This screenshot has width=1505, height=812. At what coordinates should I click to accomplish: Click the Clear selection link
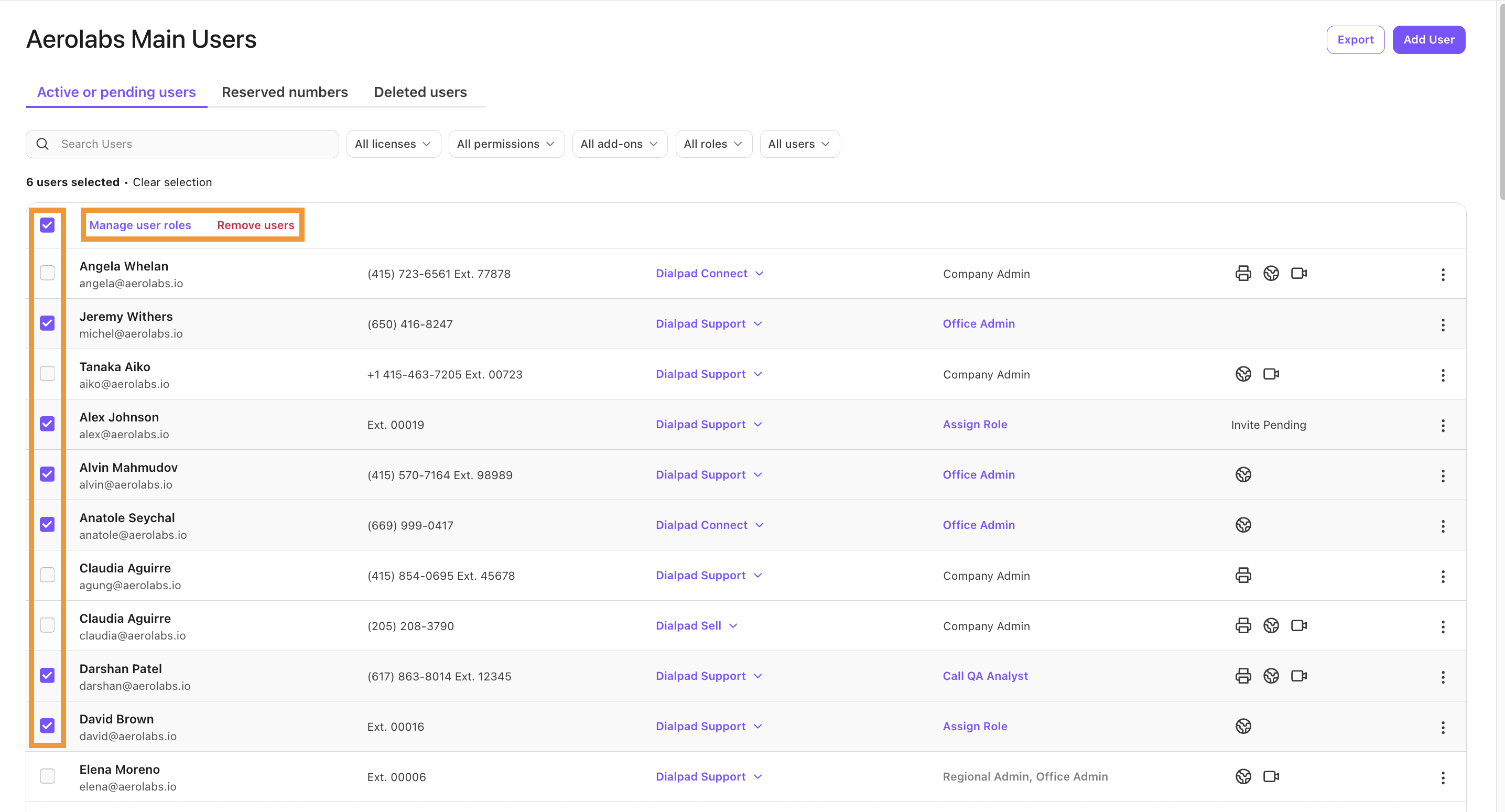[172, 182]
